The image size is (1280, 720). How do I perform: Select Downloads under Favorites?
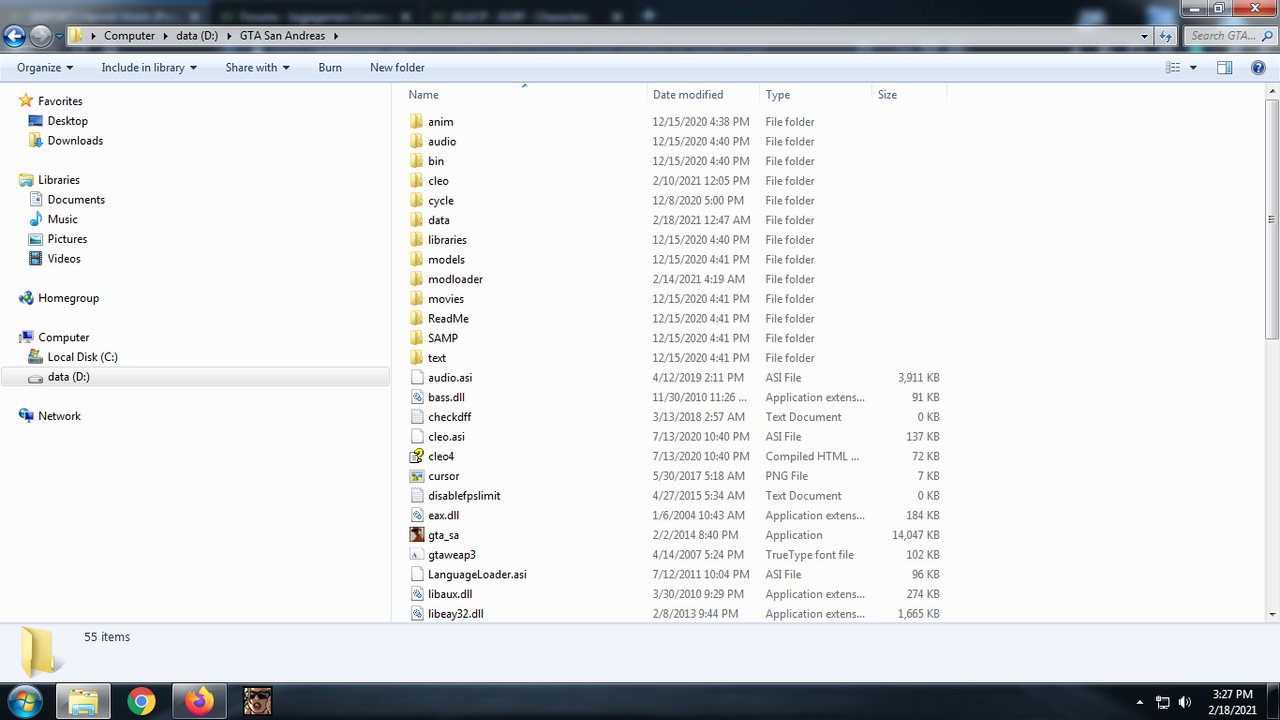tap(75, 141)
